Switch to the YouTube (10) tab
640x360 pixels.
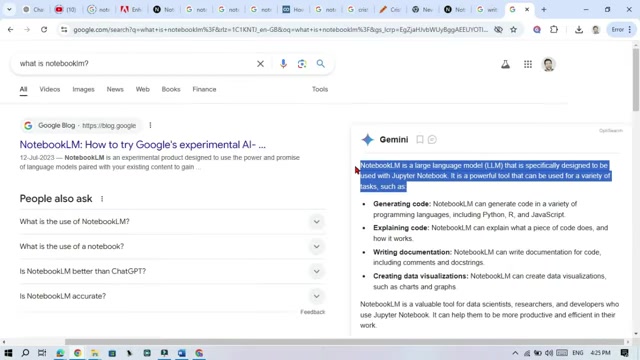point(65,9)
